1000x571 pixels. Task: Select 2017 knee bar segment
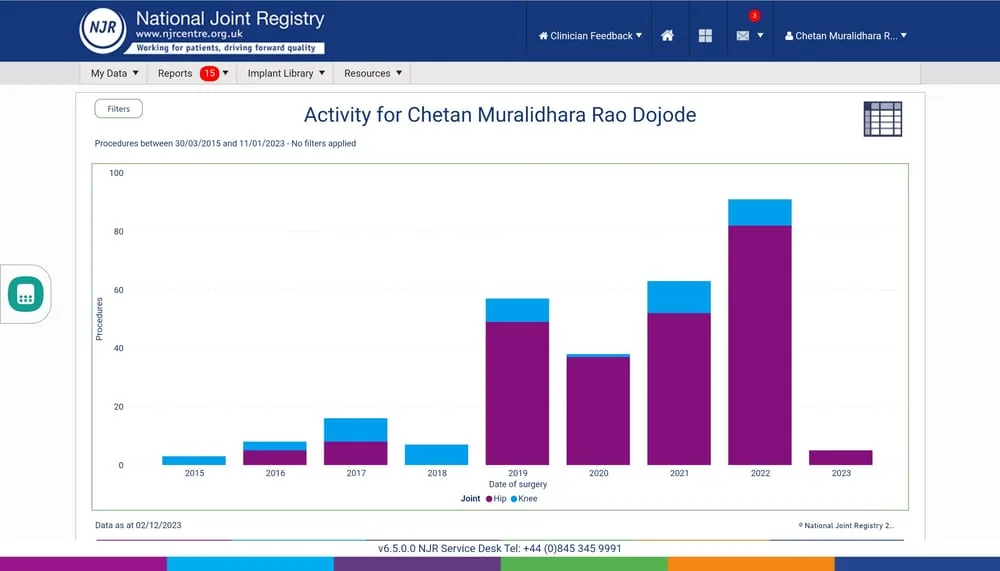tap(356, 430)
